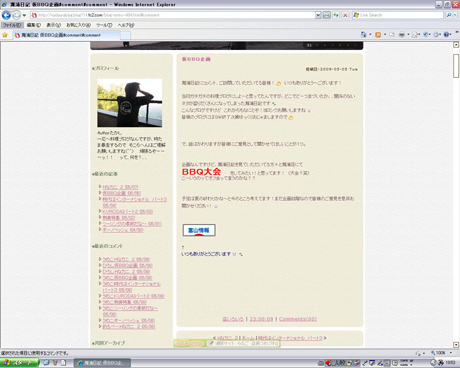Open the recent pages dropdown arrow
The image size is (460, 368).
[x=24, y=15]
